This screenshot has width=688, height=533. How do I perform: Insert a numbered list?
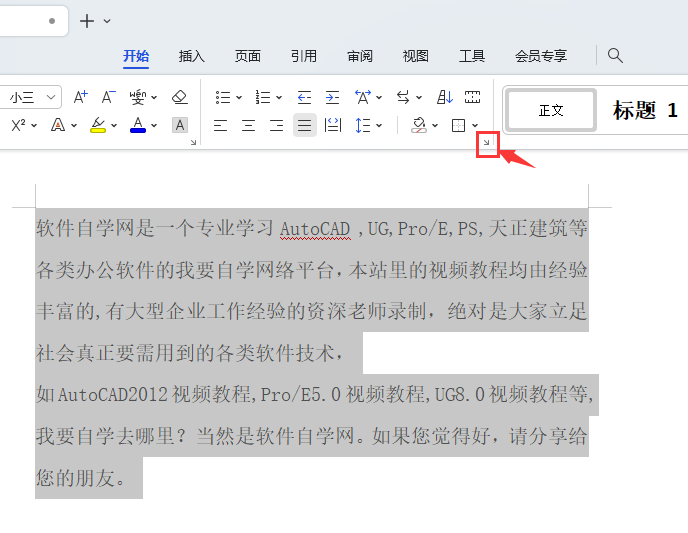click(263, 97)
